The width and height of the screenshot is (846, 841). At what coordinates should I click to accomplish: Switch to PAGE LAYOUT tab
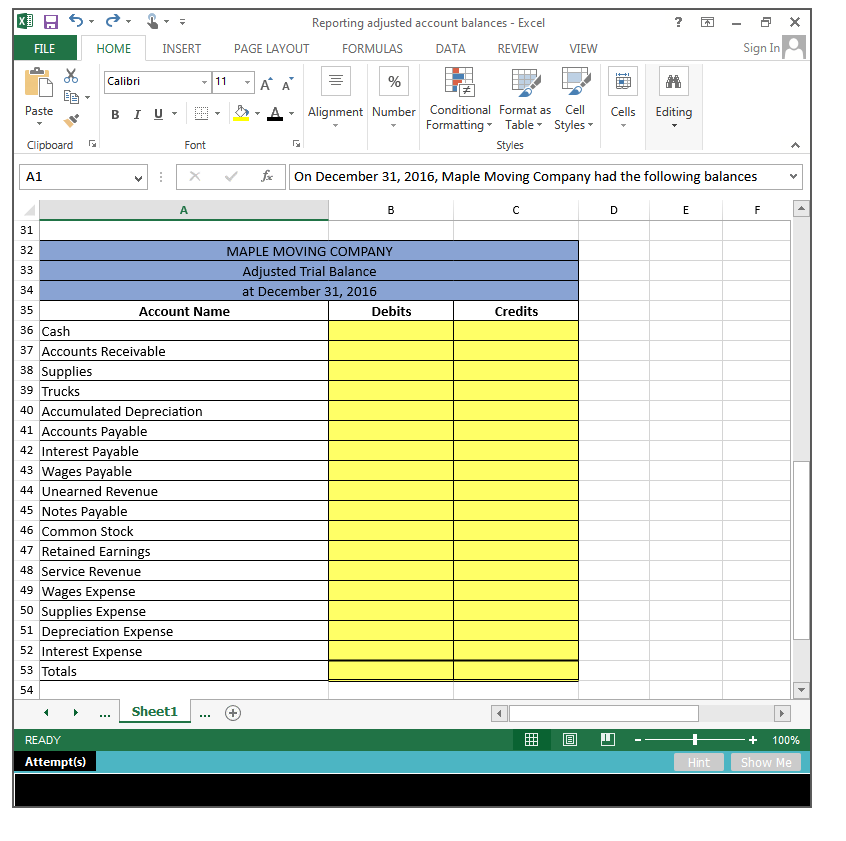271,49
